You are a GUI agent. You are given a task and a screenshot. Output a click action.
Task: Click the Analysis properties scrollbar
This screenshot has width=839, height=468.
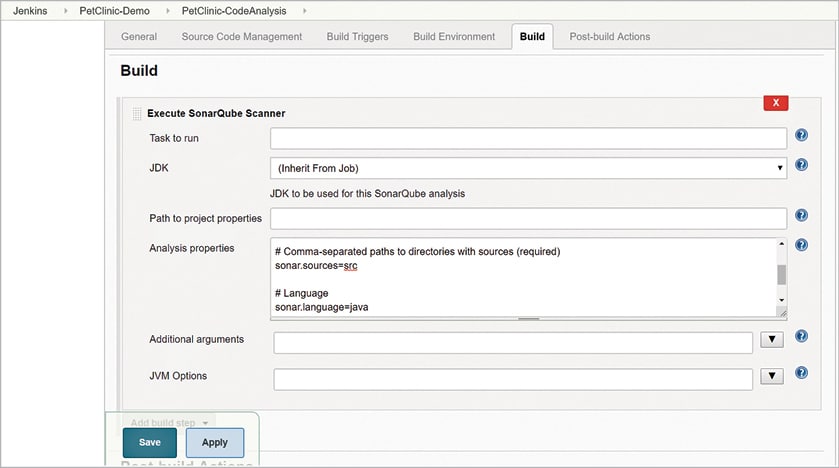pos(781,275)
